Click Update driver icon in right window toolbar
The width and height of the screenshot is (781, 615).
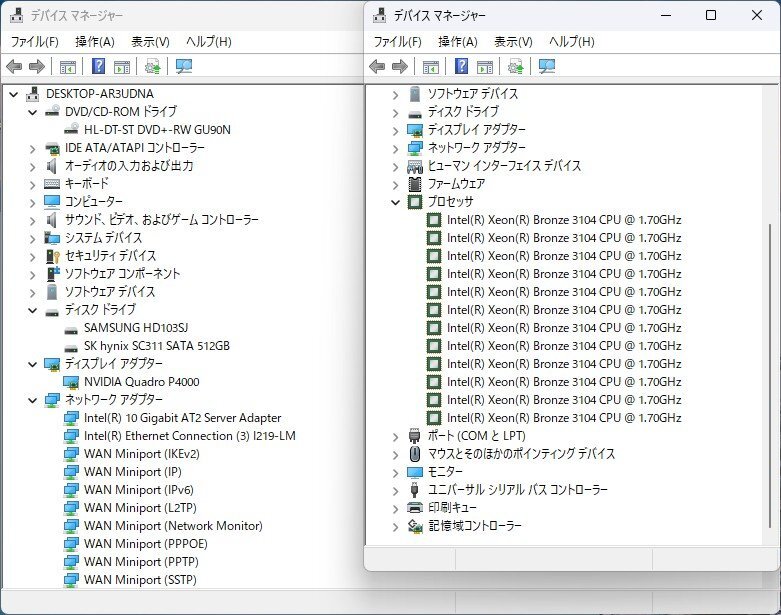tap(516, 66)
